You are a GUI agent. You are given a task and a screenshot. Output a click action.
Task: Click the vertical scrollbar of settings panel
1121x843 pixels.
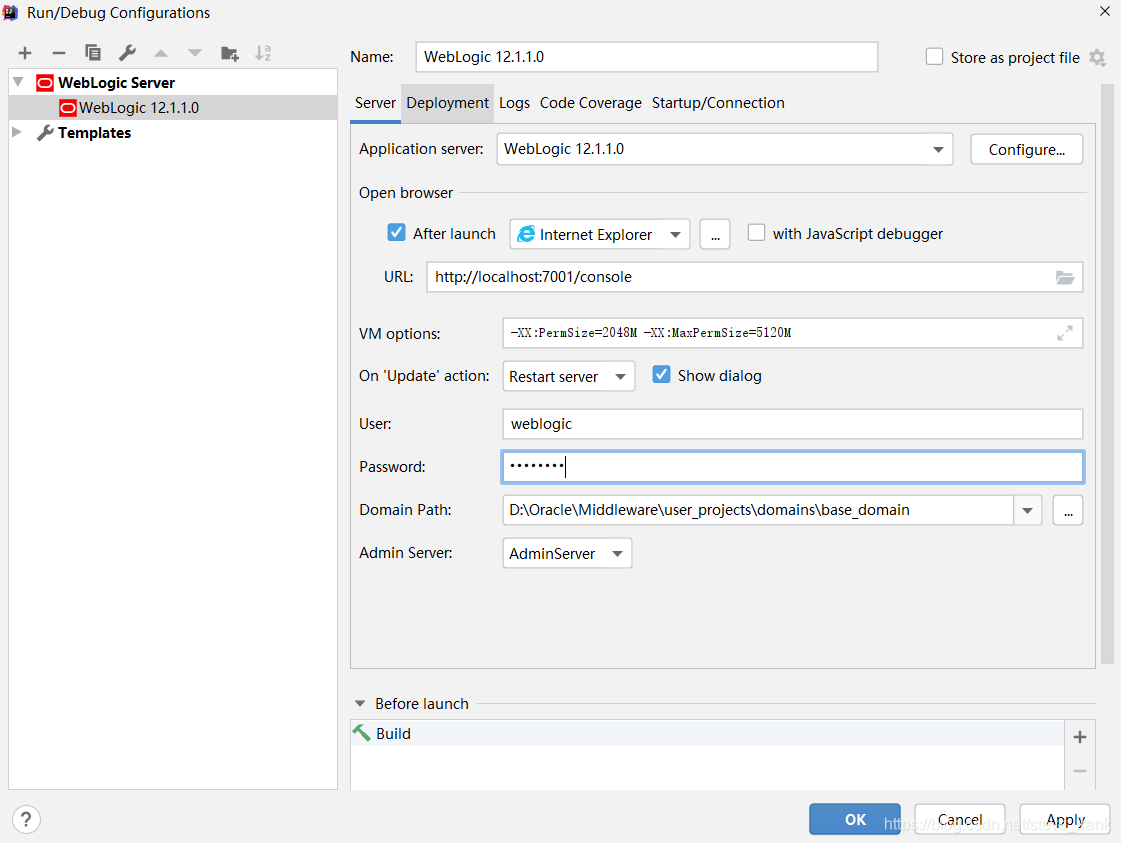[x=1107, y=375]
